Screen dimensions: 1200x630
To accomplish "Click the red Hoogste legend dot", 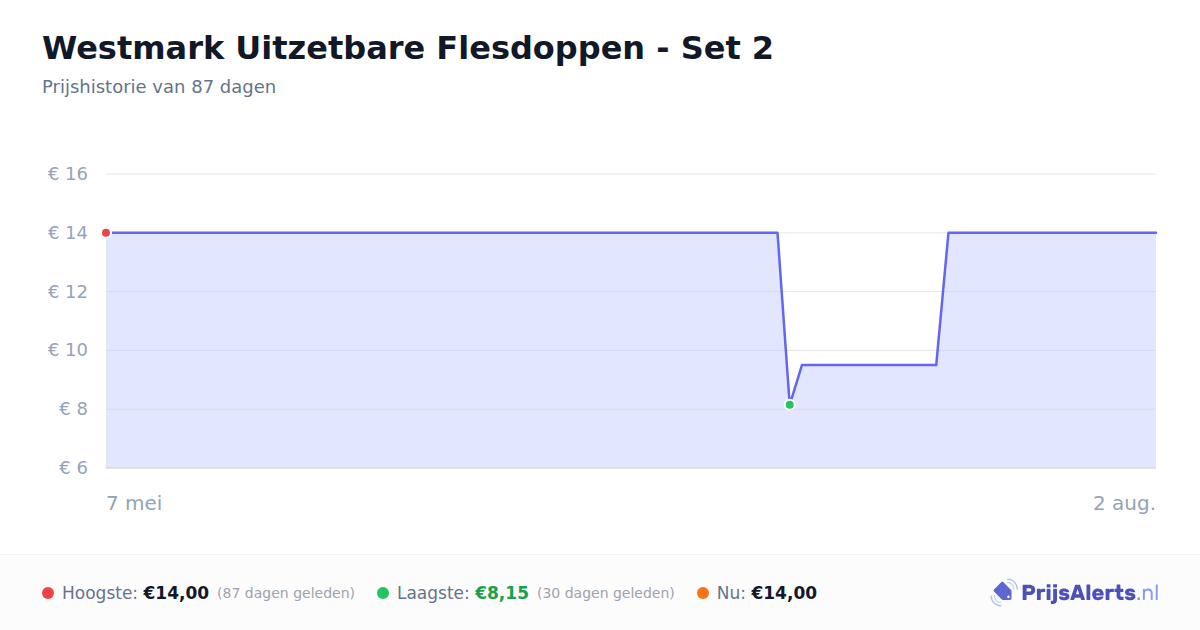I will 48,593.
